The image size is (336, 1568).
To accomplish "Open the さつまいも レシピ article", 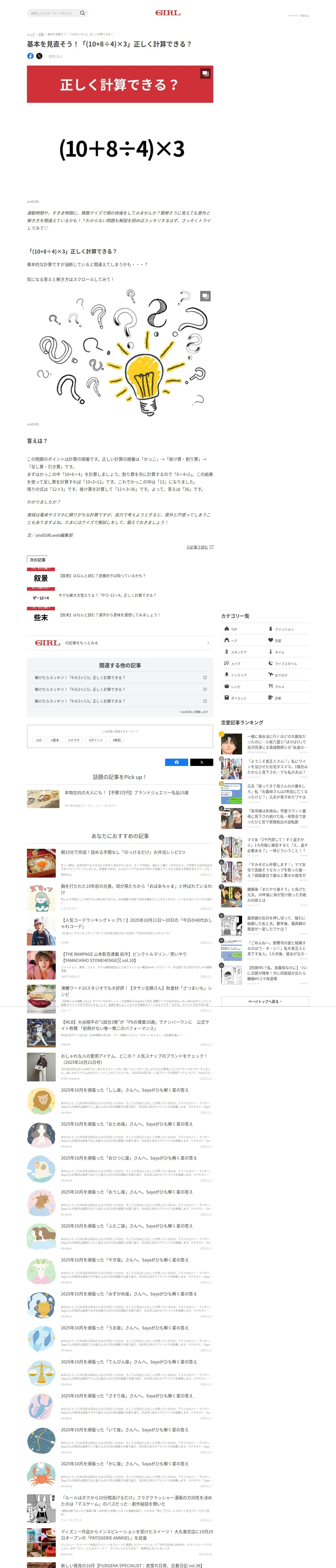I will click(x=120, y=999).
